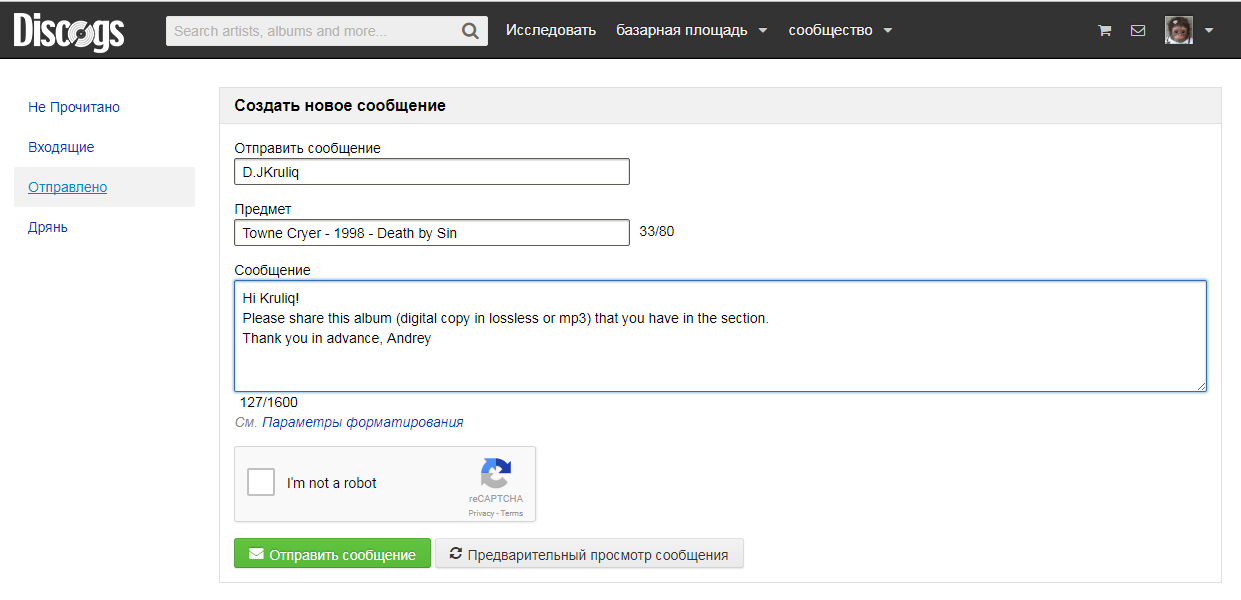Image resolution: width=1241 pixels, height=600 pixels.
Task: Open the shopping cart icon
Action: pyautogui.click(x=1105, y=31)
